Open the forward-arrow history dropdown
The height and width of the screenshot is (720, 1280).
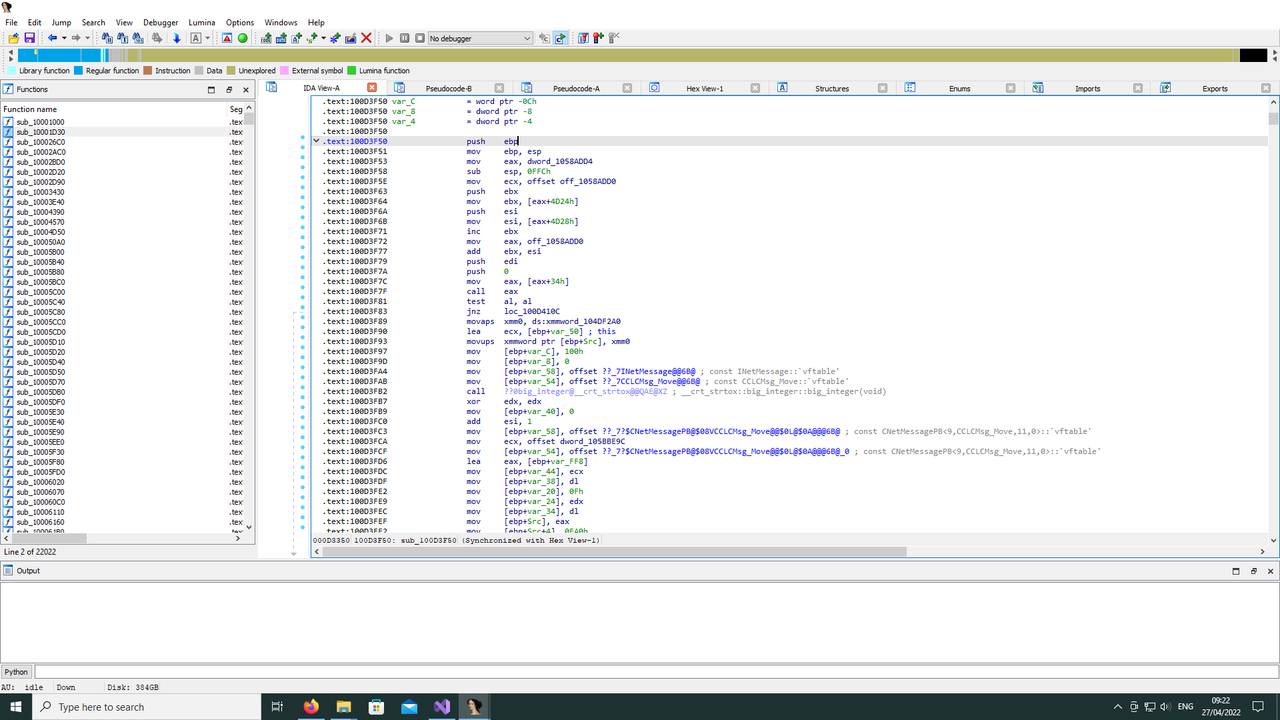[x=88, y=38]
